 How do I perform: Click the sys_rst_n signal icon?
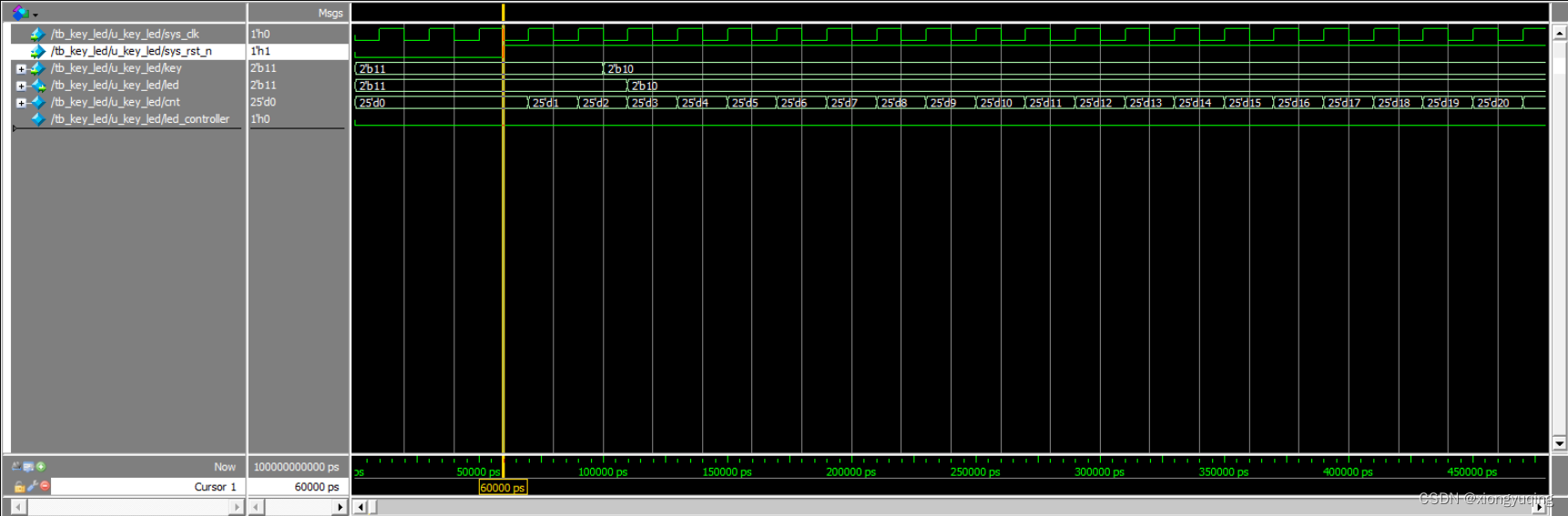pyautogui.click(x=37, y=52)
